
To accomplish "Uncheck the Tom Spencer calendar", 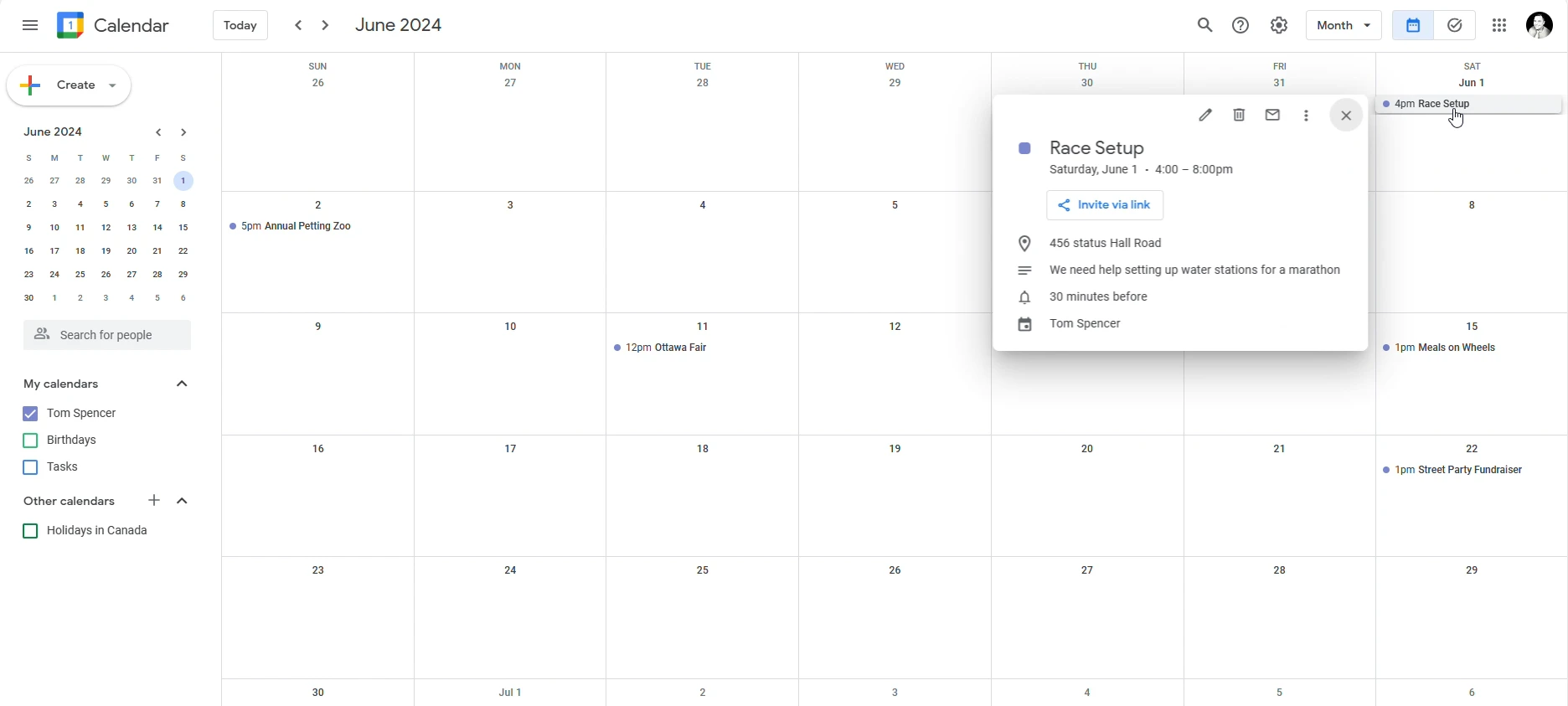I will click(x=30, y=415).
